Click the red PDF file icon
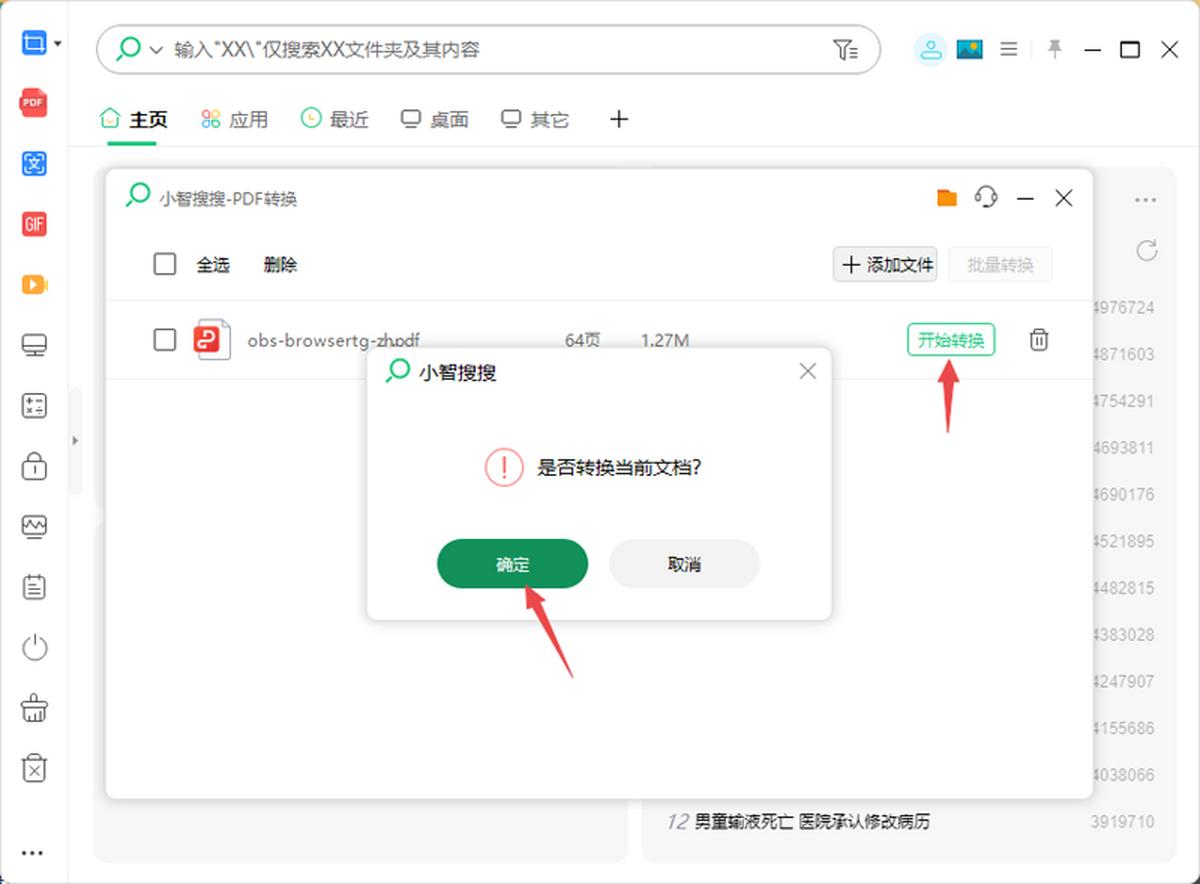This screenshot has width=1200, height=884. point(211,340)
